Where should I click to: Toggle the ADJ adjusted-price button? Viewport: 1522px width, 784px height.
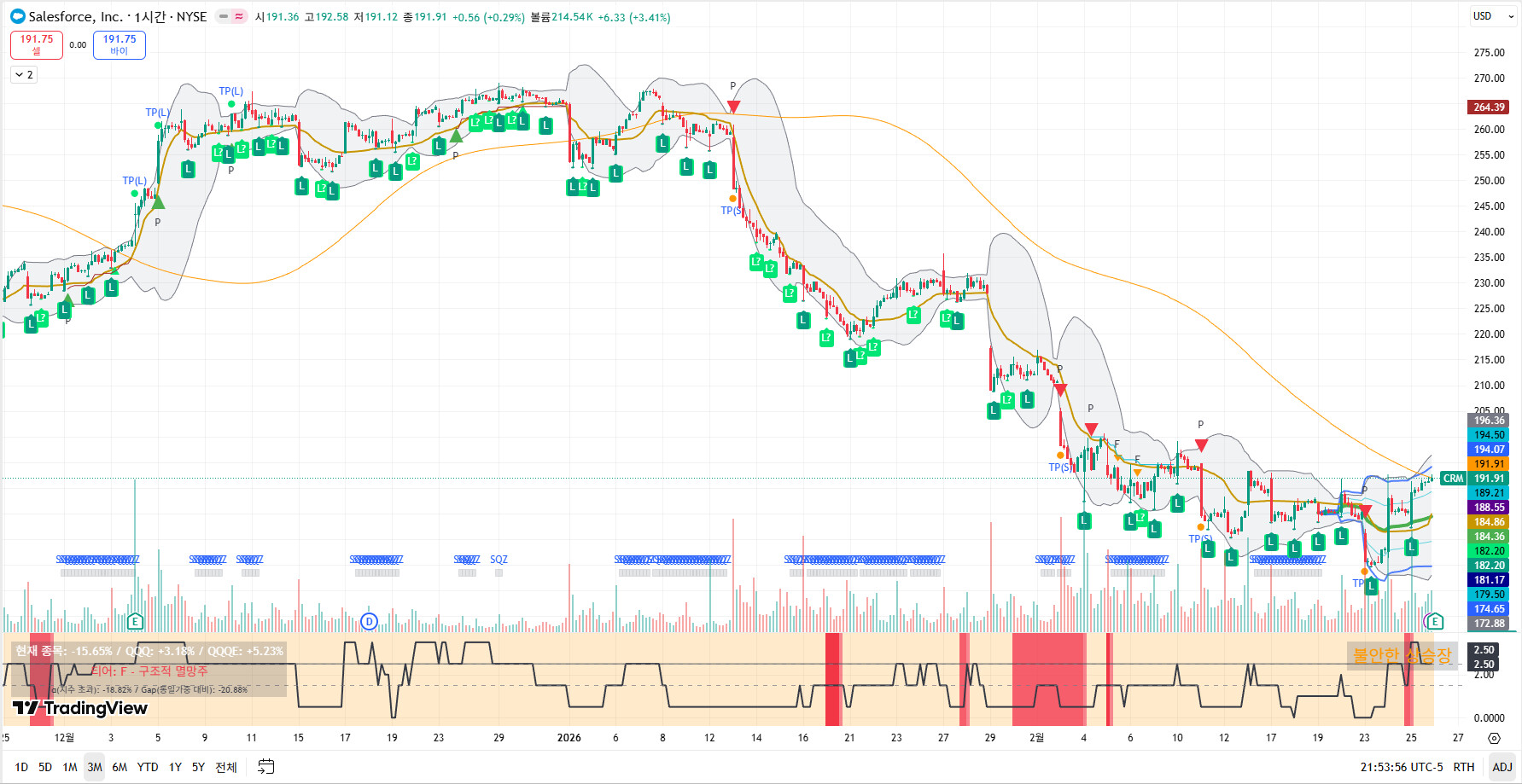click(1502, 767)
